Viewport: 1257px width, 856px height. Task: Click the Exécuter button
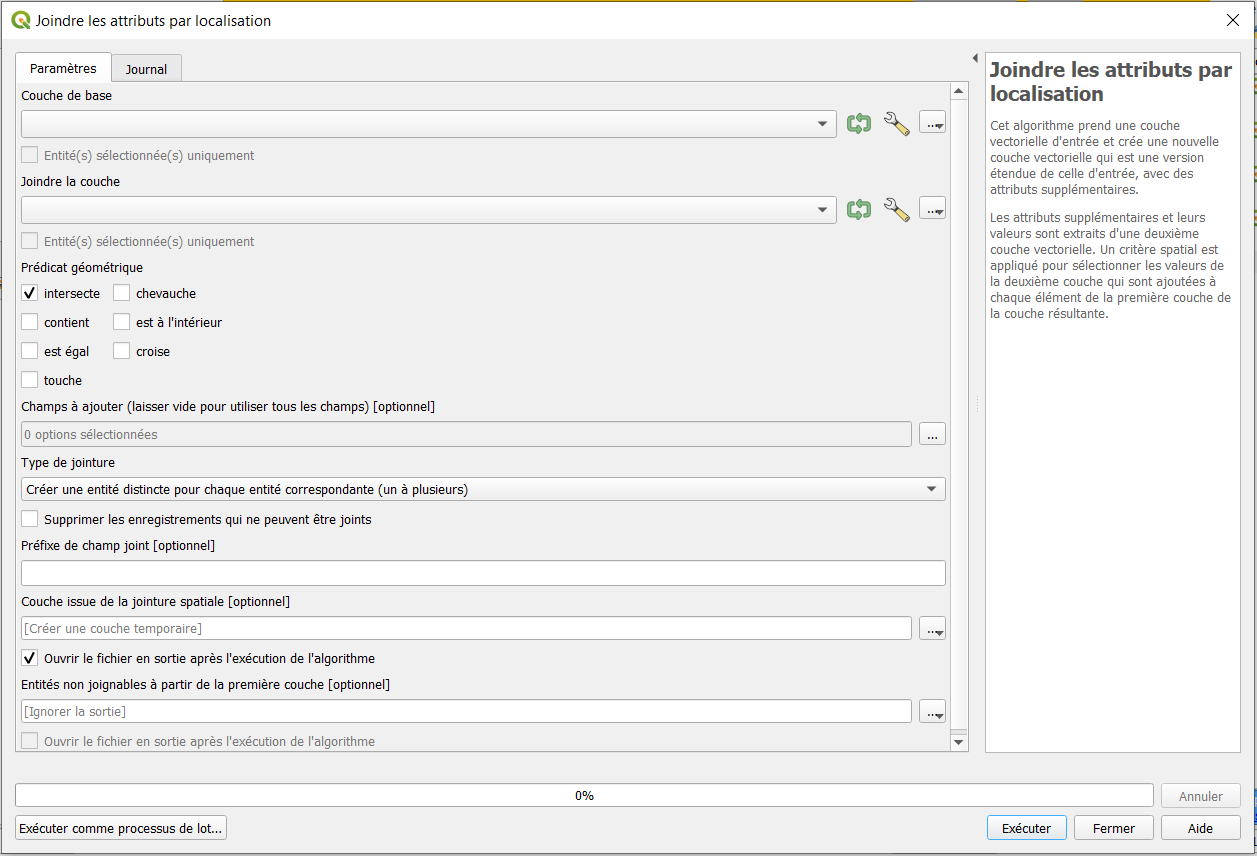[1026, 828]
